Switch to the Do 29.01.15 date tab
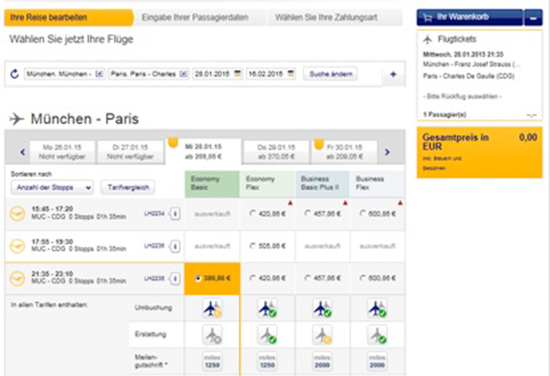Image resolution: width=550 pixels, height=376 pixels. [276, 152]
